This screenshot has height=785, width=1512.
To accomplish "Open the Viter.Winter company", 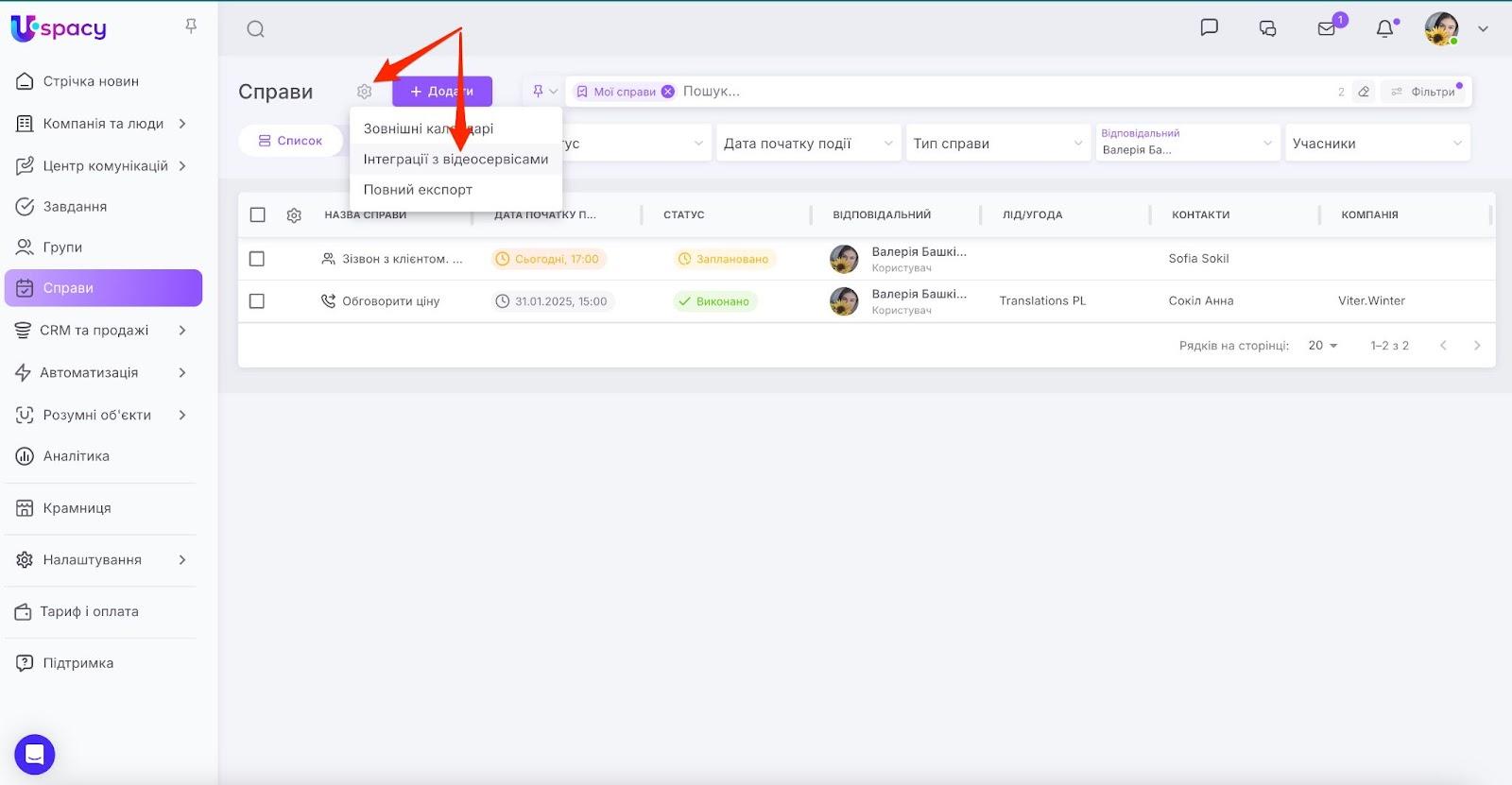I will coord(1371,301).
